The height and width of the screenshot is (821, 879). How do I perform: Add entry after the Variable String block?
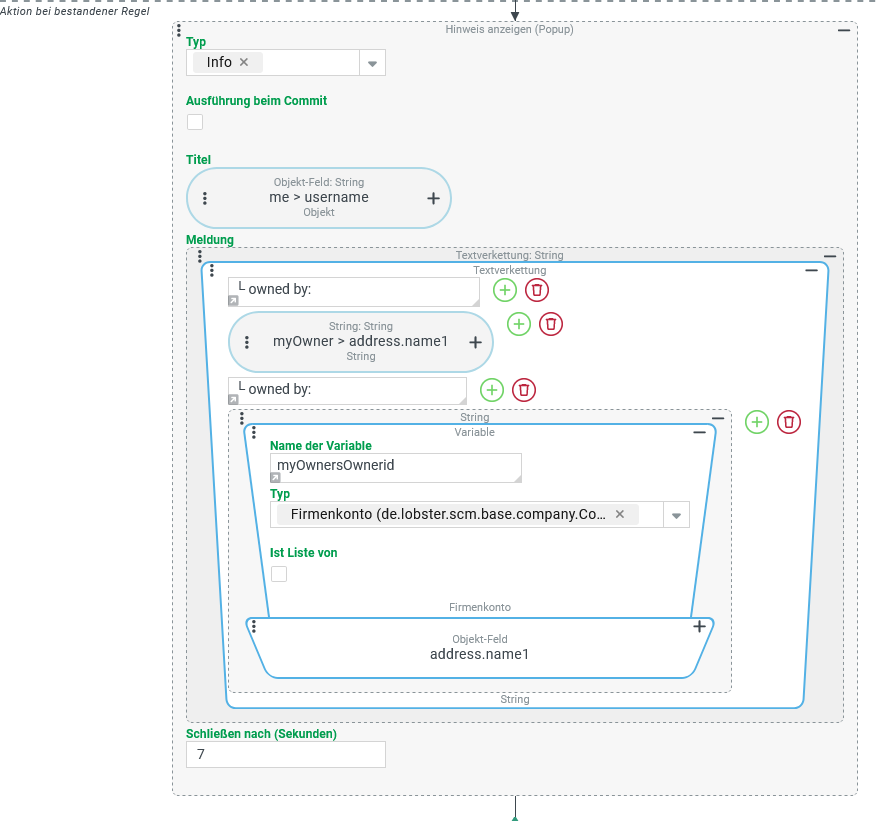click(757, 422)
